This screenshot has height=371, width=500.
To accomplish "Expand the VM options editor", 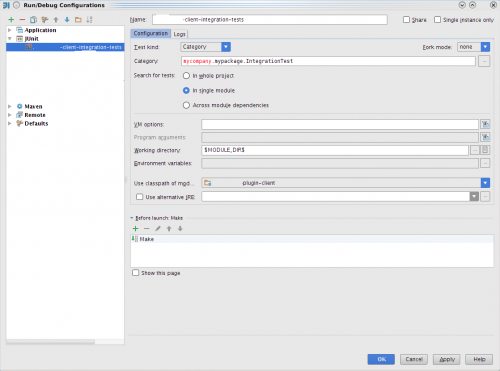I will point(485,124).
